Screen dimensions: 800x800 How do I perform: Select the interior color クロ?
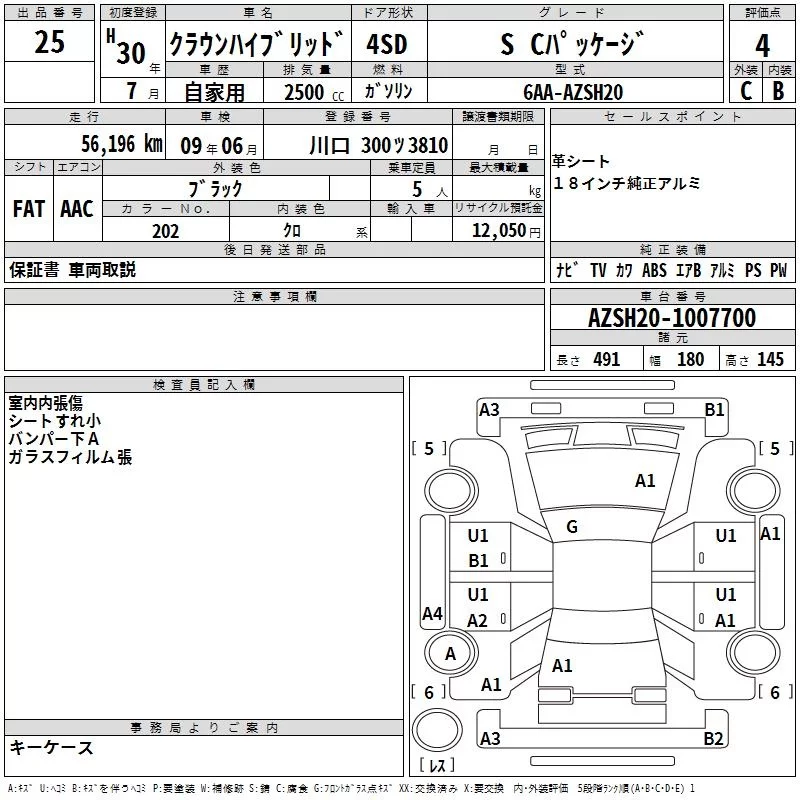point(292,231)
